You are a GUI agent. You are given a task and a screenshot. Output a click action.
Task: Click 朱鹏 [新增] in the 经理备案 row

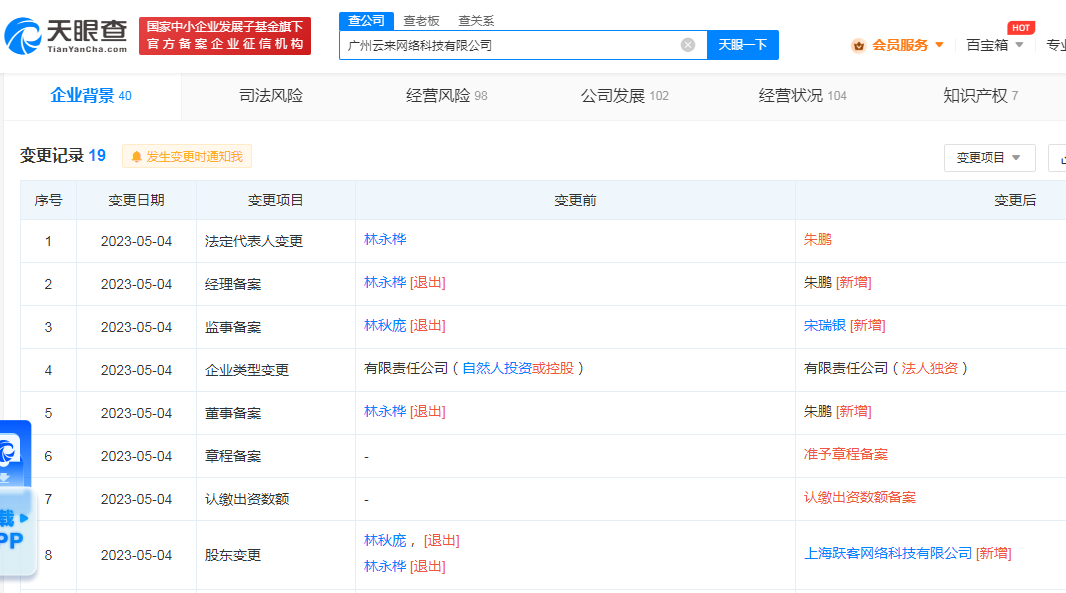tap(838, 282)
